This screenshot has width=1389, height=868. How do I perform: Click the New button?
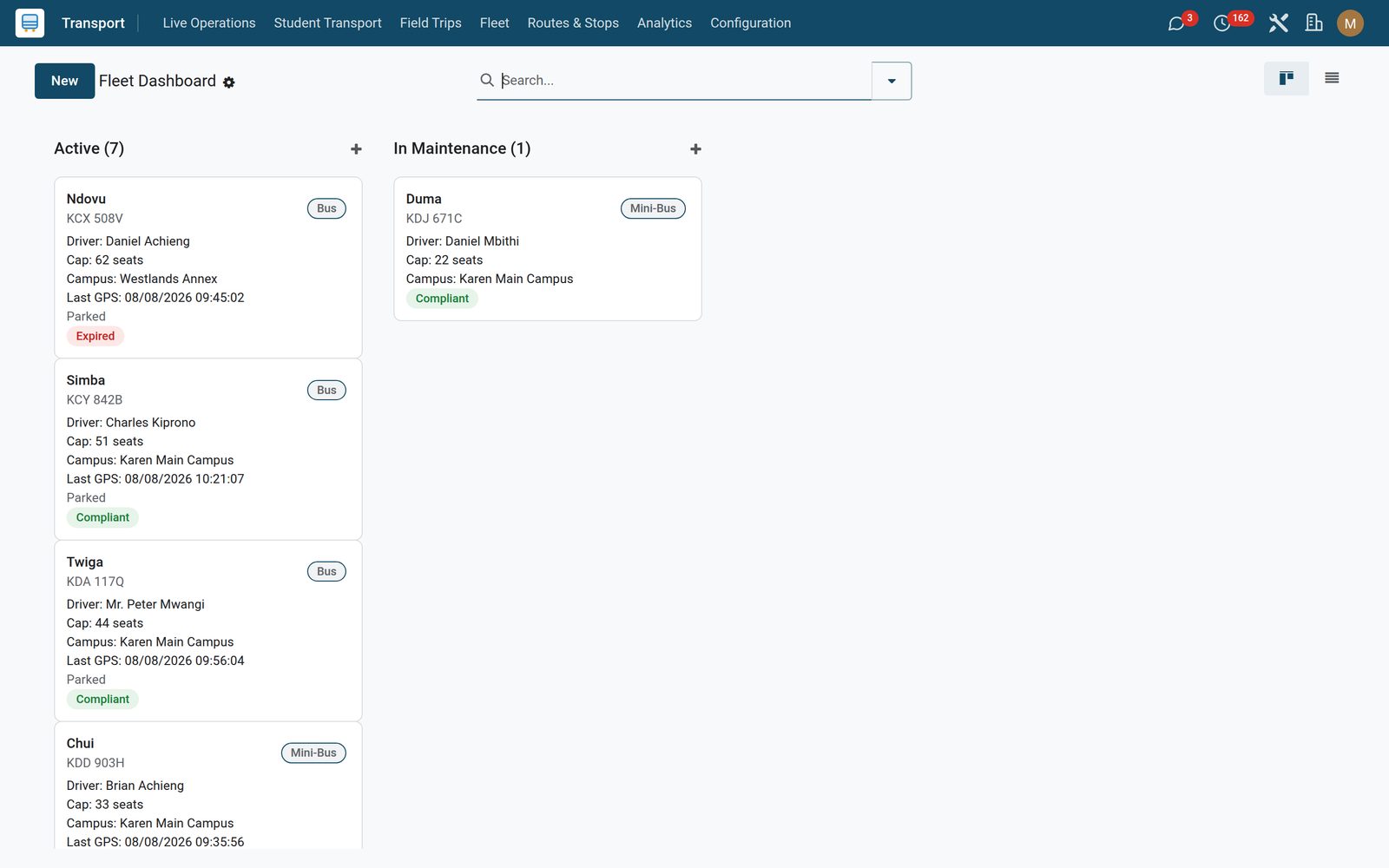(x=64, y=81)
